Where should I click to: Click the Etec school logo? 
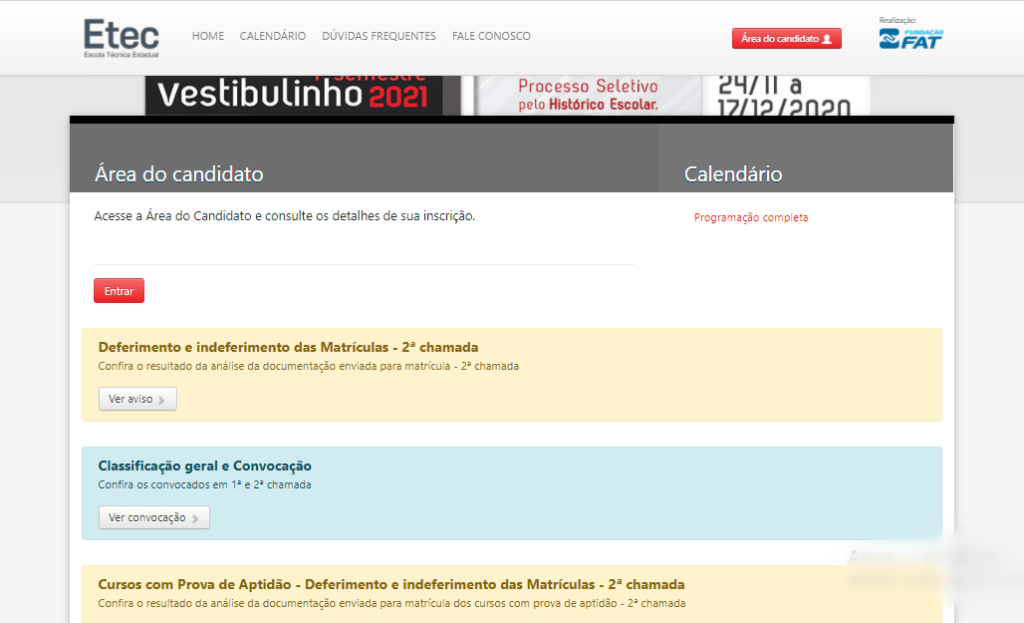point(120,37)
